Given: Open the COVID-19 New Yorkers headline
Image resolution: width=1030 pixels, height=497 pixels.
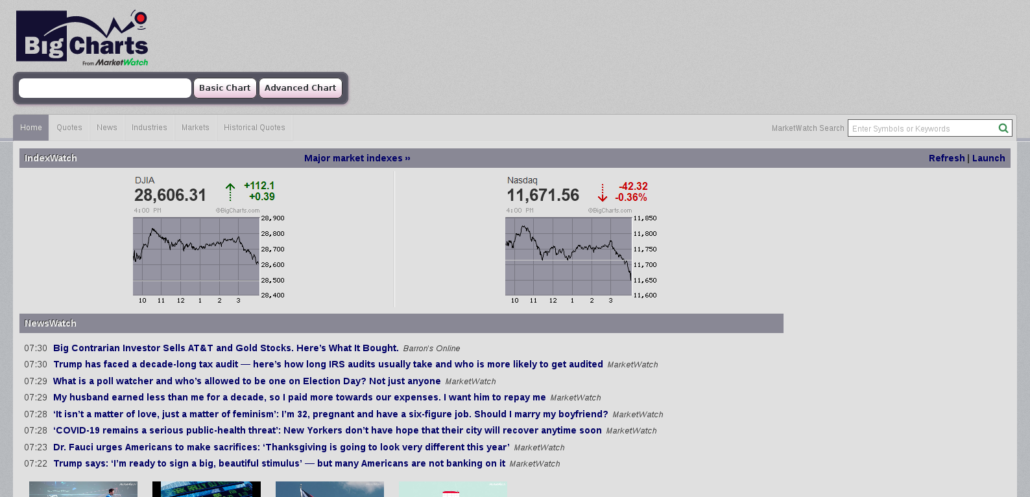Looking at the screenshot, I should [327, 431].
